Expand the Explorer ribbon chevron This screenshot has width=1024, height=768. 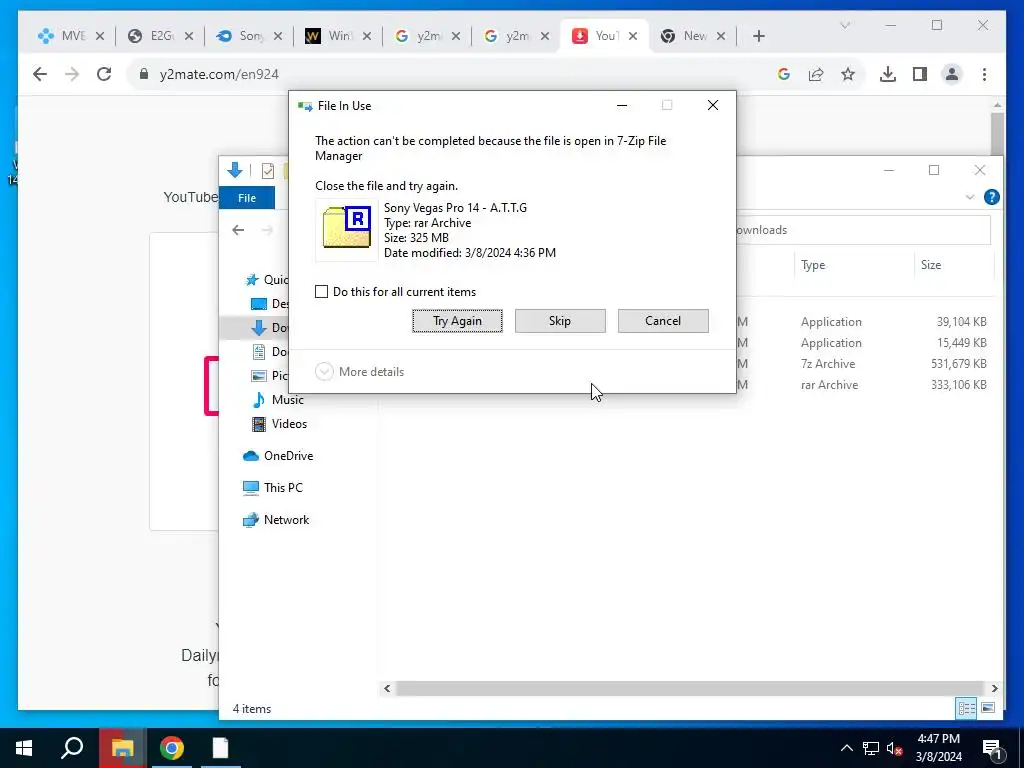coord(970,197)
